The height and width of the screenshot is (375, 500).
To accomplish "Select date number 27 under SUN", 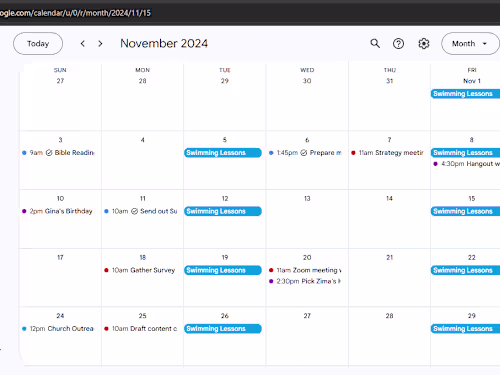I will tap(60, 81).
